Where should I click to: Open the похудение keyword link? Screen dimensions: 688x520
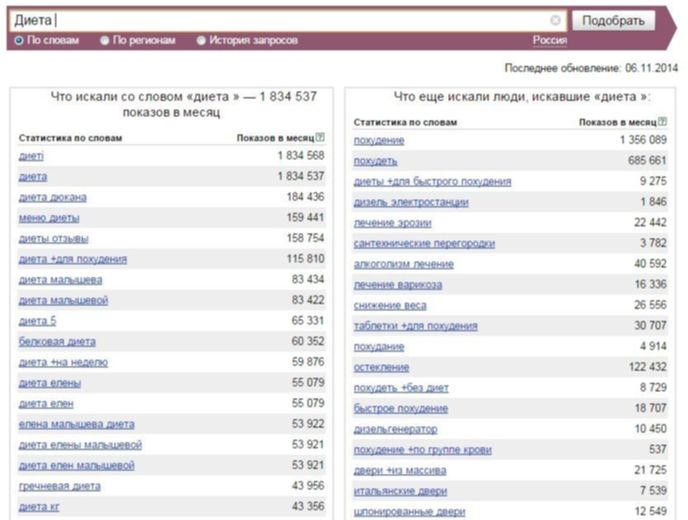click(x=379, y=140)
